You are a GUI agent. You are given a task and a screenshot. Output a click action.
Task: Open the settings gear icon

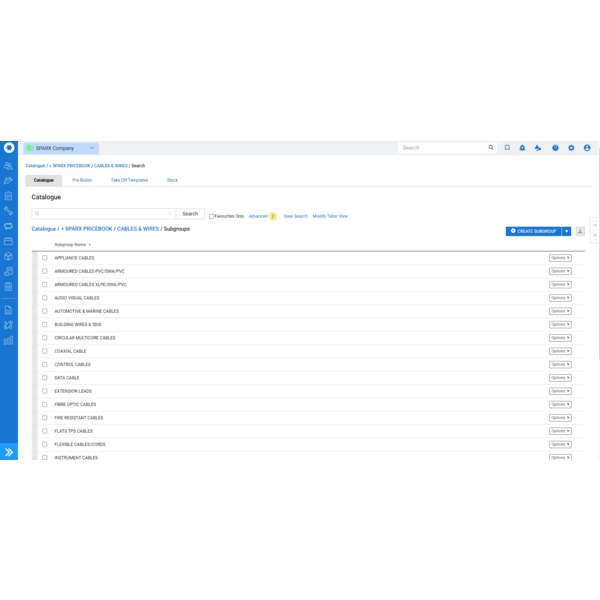pos(571,148)
